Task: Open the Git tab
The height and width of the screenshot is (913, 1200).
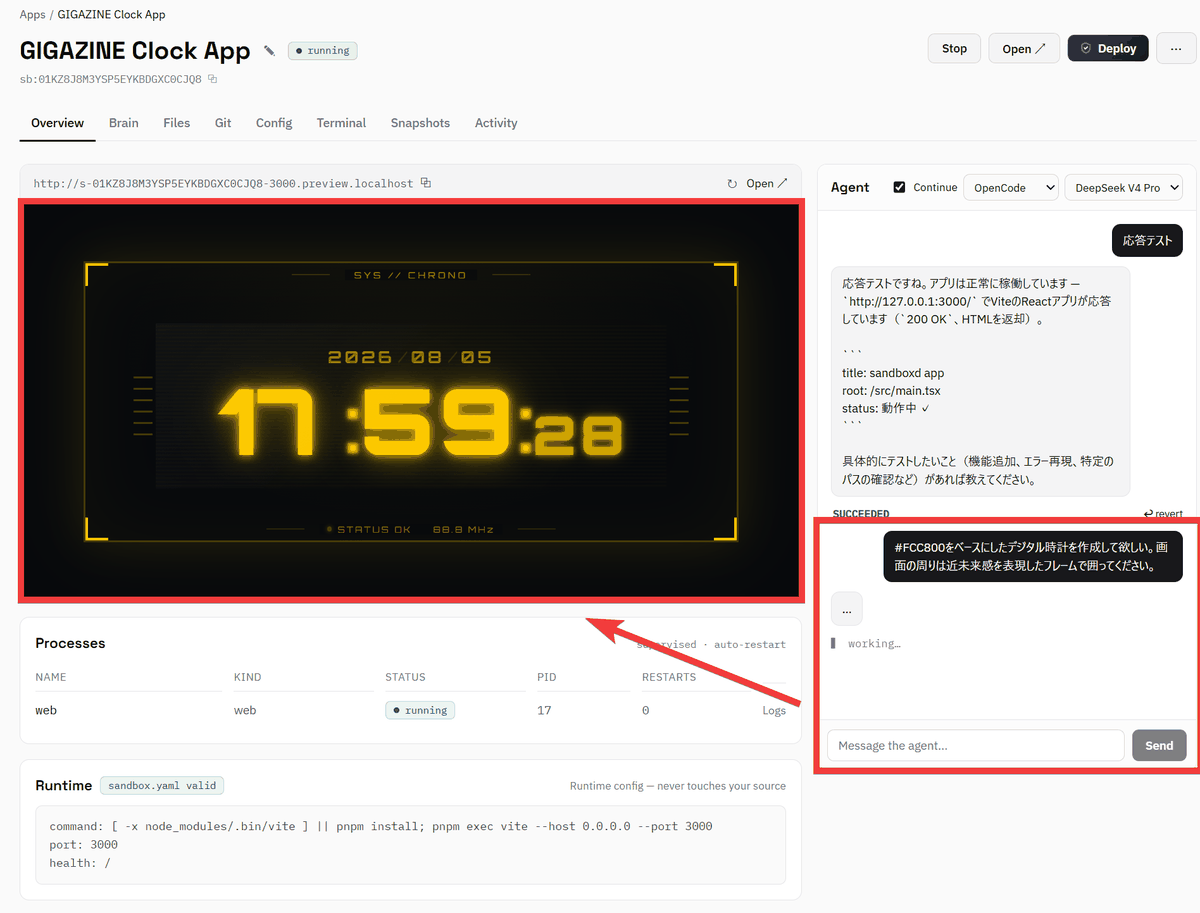Action: coord(223,123)
